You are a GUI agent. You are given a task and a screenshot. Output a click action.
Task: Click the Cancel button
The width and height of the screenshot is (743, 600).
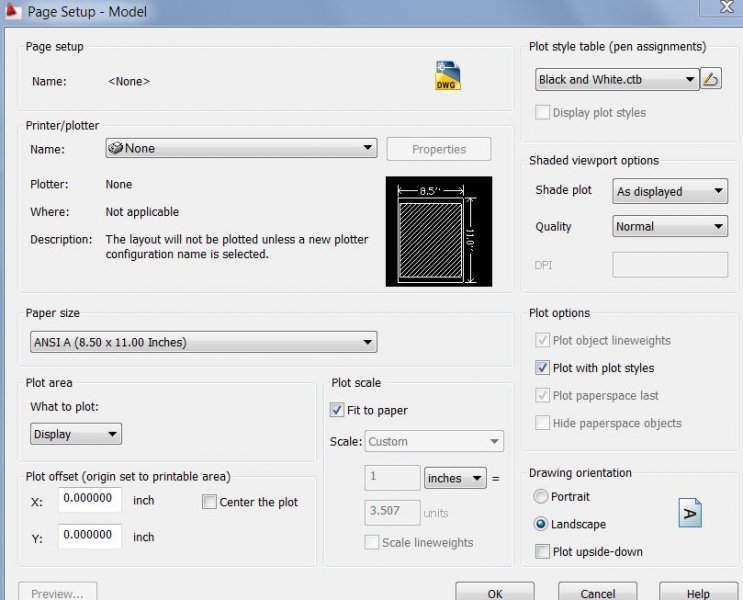[x=598, y=592]
